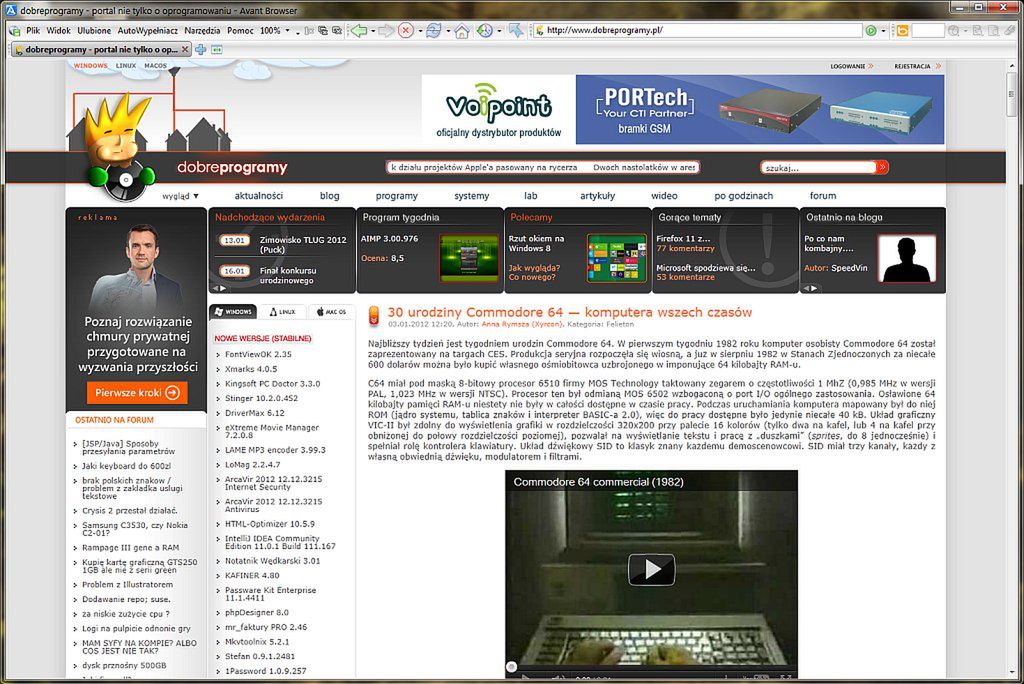Click the Refresh page icon
Image resolution: width=1024 pixels, height=684 pixels.
434,31
